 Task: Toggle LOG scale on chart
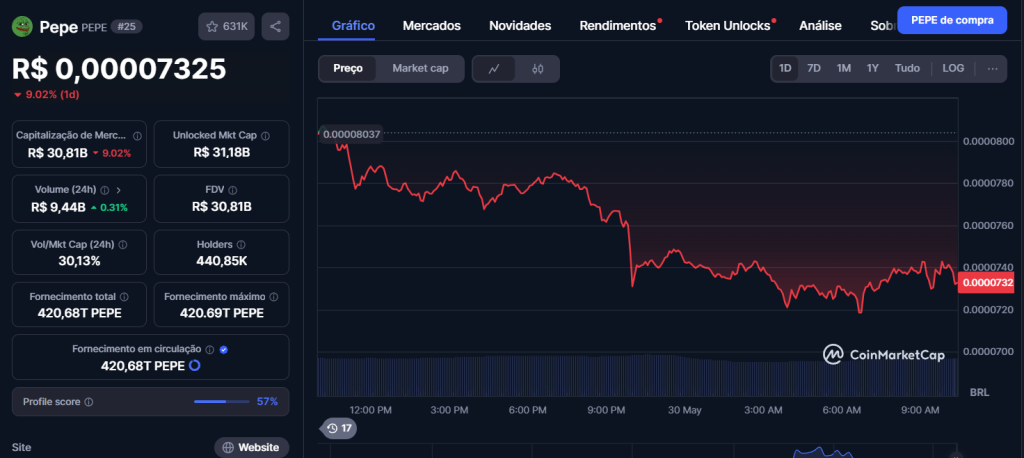tap(953, 69)
